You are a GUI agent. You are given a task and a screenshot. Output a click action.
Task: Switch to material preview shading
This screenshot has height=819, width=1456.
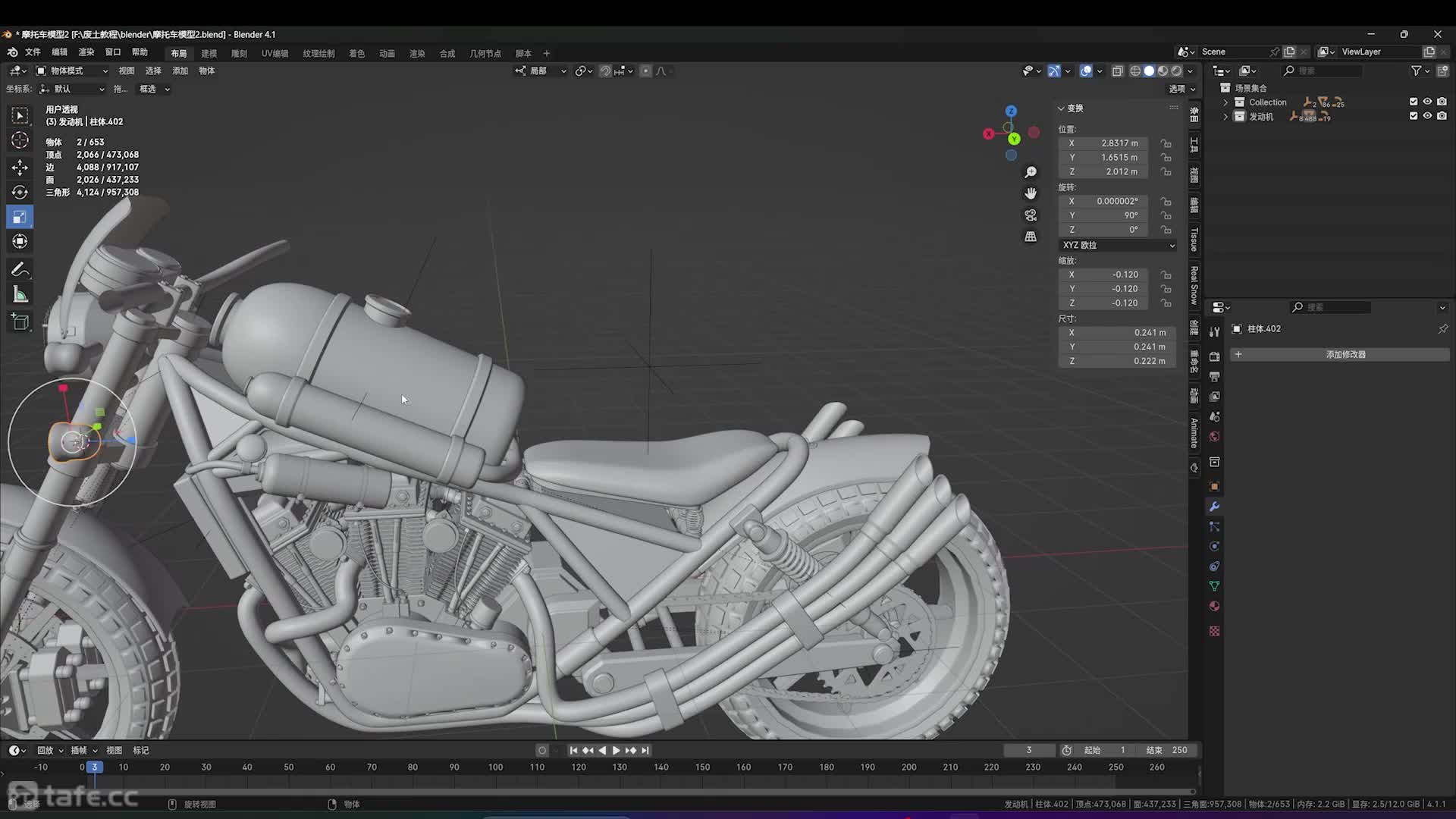point(1163,71)
